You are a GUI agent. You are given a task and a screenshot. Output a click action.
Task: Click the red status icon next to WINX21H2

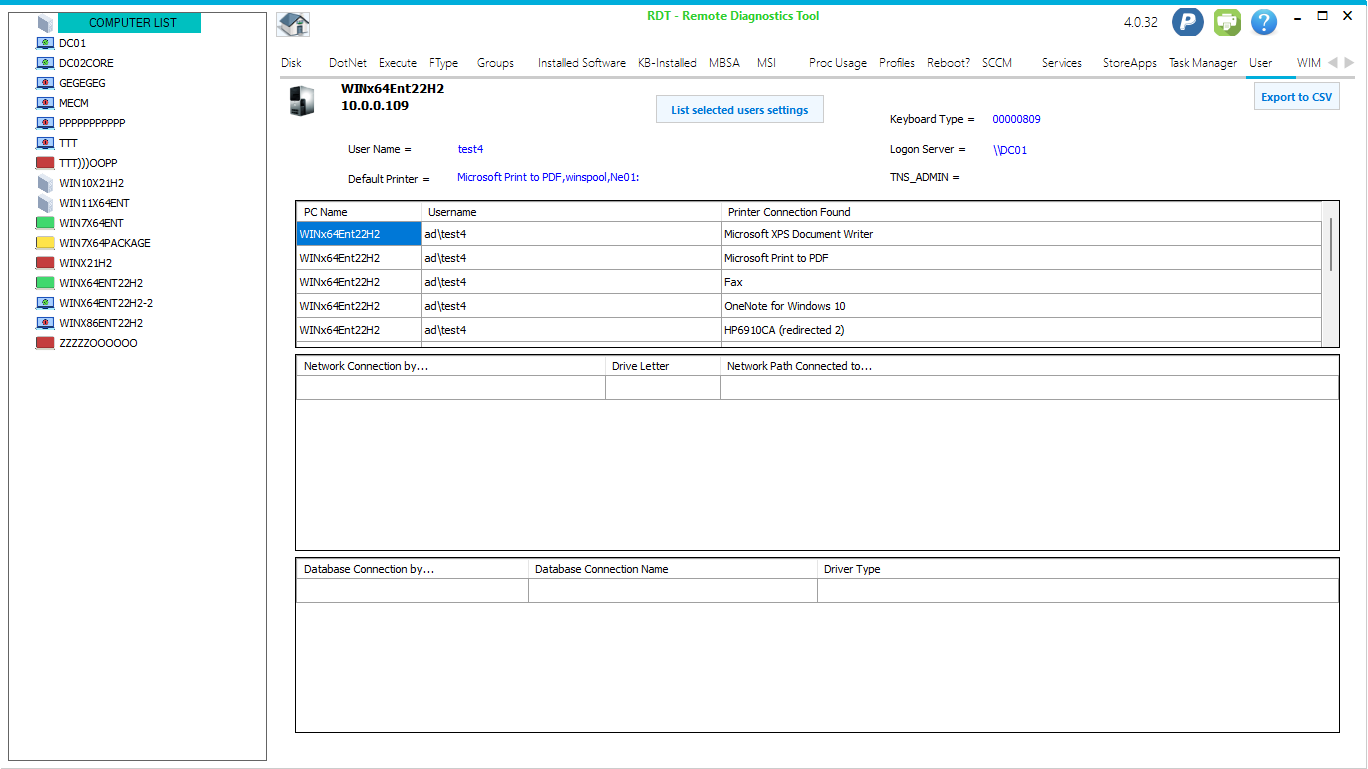[44, 263]
